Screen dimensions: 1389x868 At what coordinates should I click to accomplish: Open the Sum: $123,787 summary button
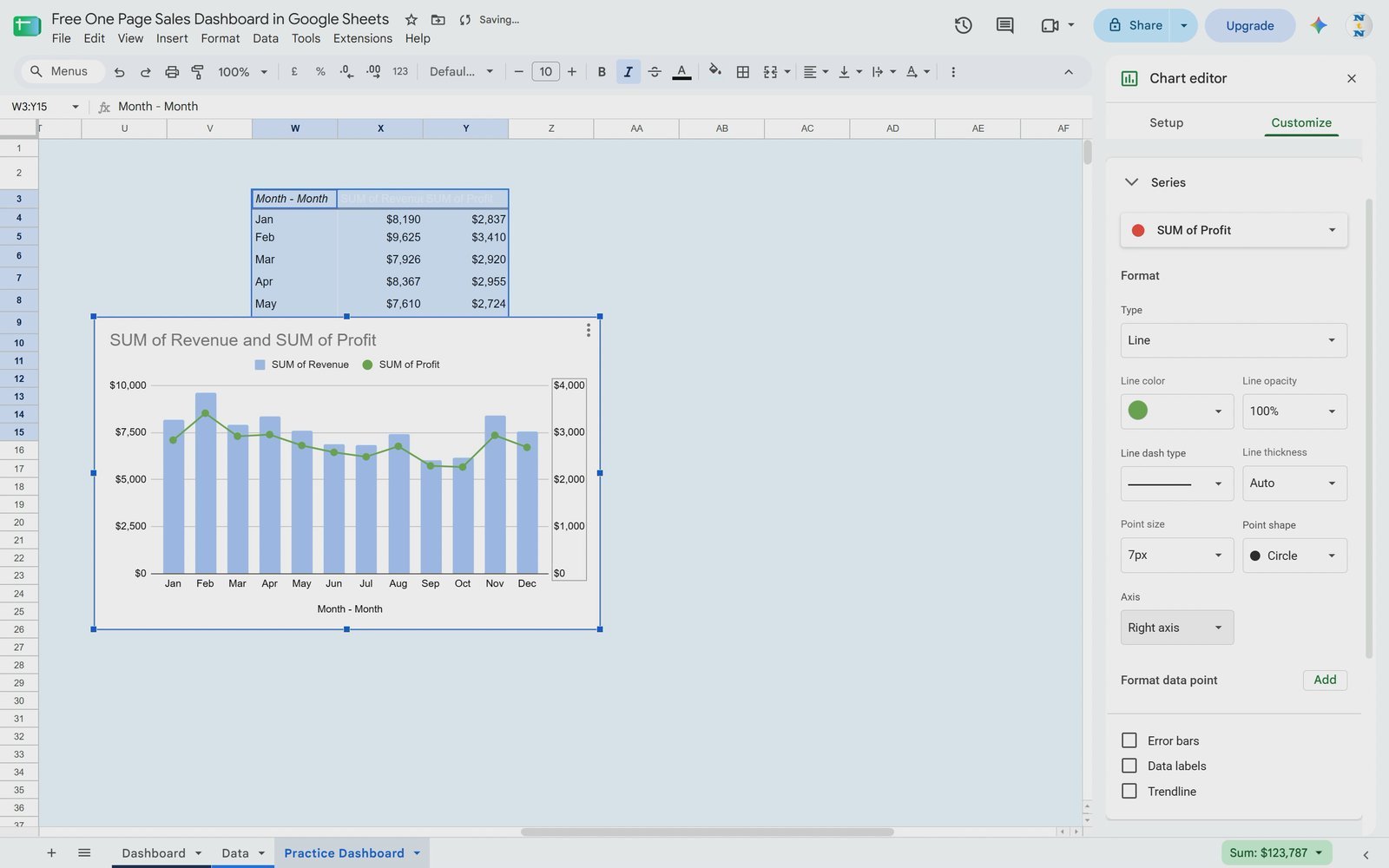click(1276, 852)
